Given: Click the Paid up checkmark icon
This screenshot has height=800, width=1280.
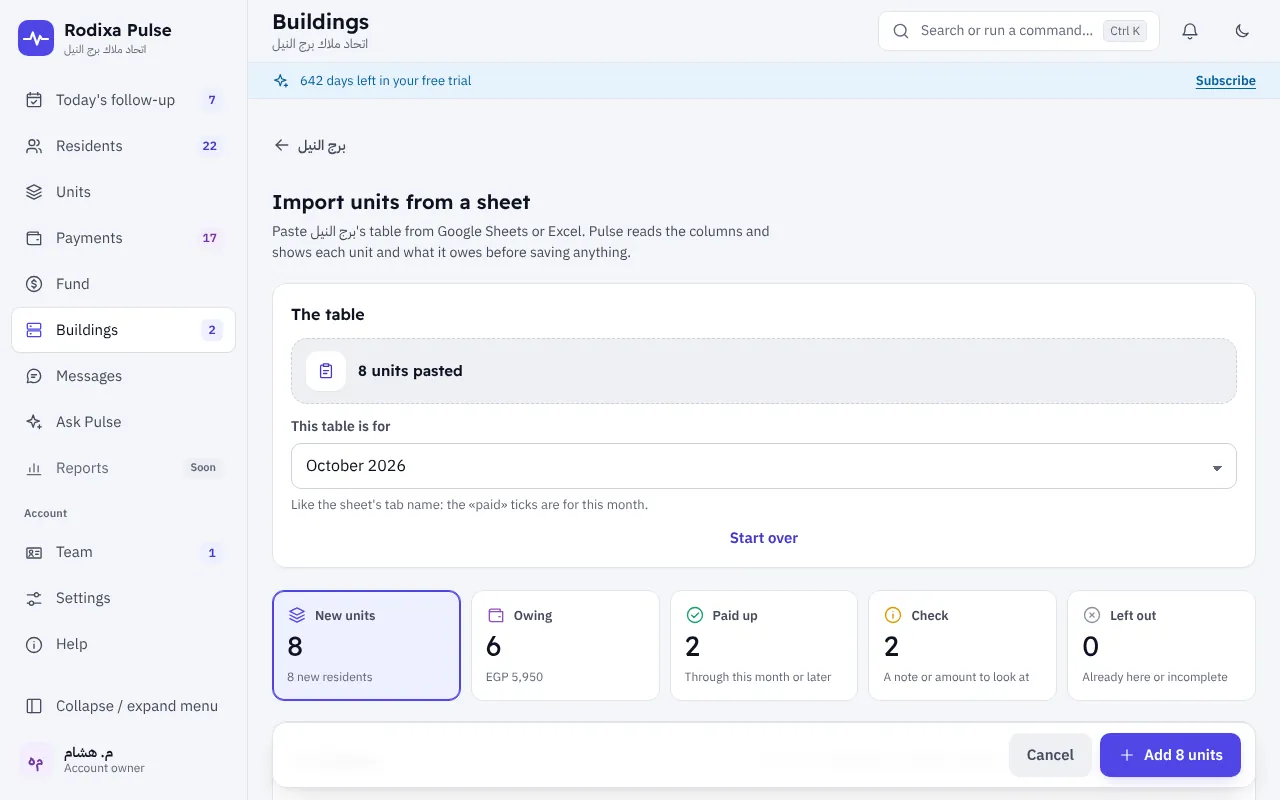Looking at the screenshot, I should (695, 615).
